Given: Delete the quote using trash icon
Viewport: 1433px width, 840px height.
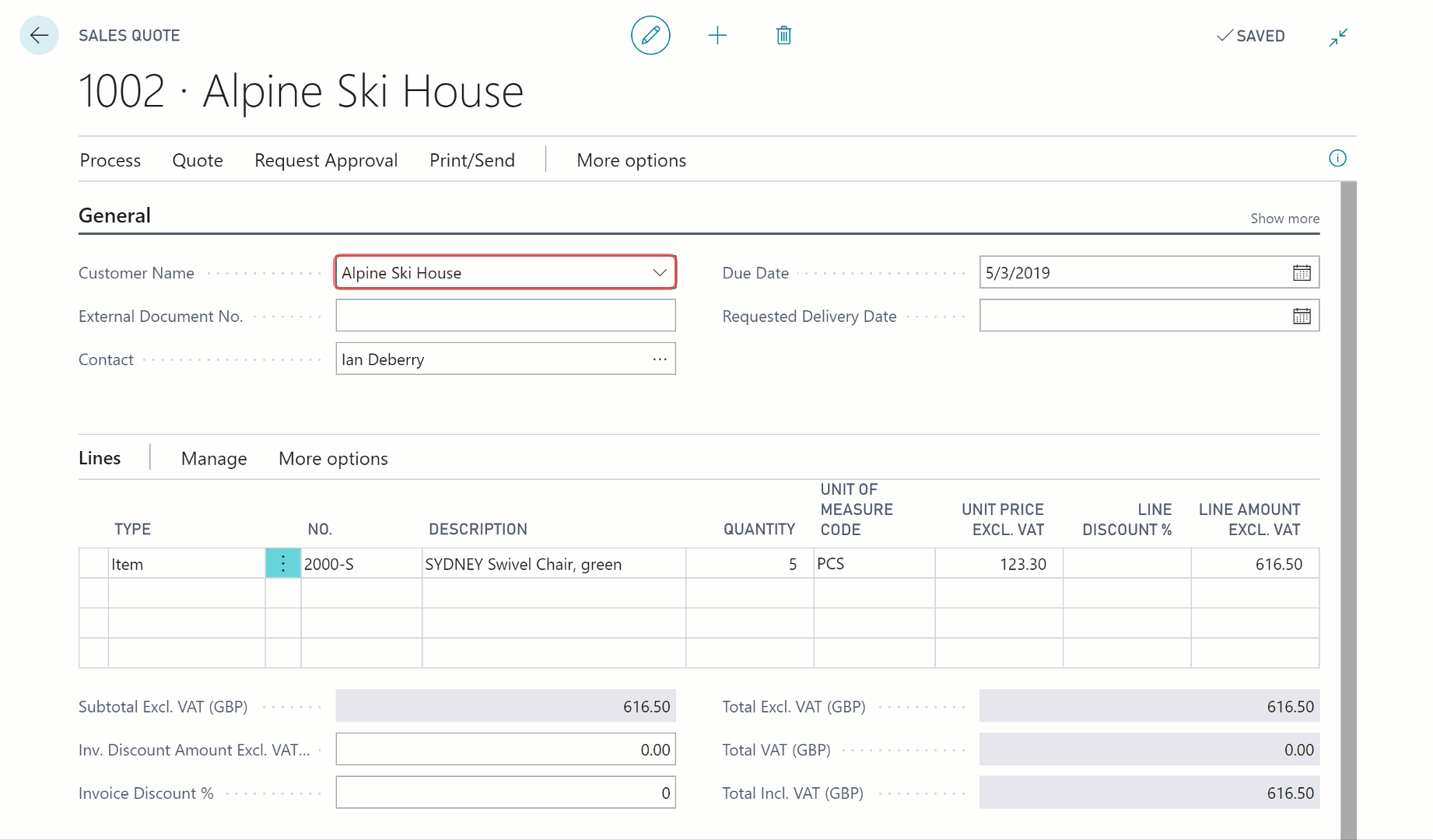Looking at the screenshot, I should tap(784, 35).
